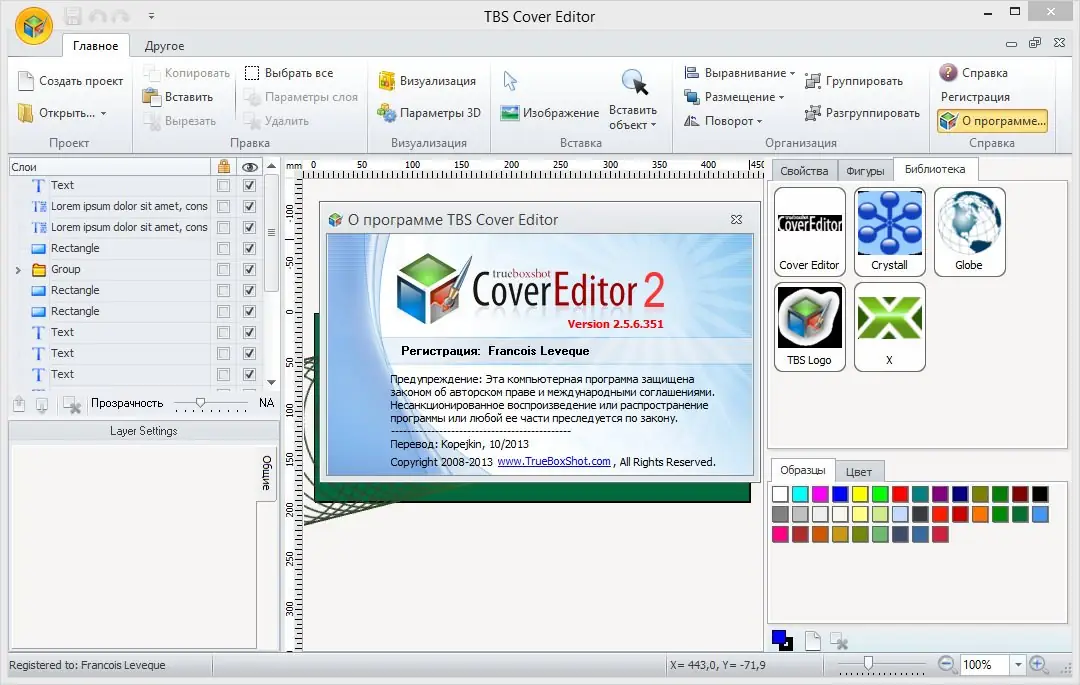Expand the Group layer tree arrow
Screen dimensions: 1080x685
coord(18,270)
